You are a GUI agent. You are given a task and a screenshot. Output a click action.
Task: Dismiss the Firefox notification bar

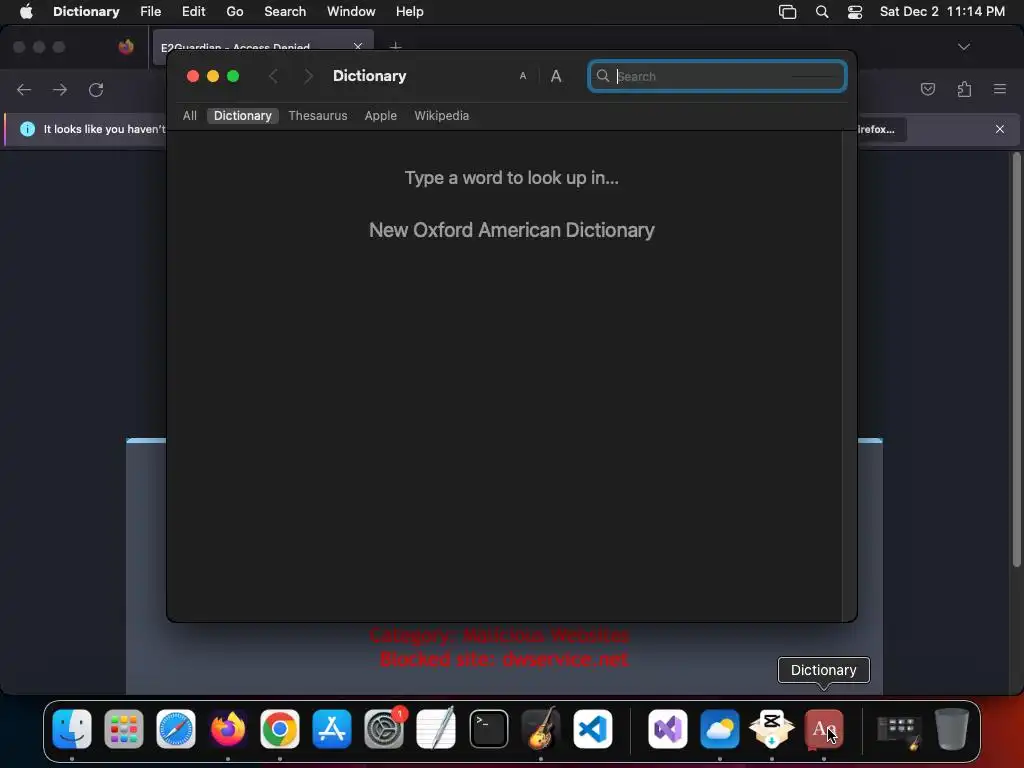point(1000,129)
